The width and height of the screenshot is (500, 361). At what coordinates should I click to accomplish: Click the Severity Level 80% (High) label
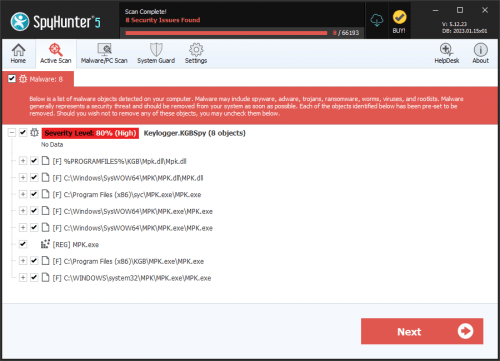90,133
